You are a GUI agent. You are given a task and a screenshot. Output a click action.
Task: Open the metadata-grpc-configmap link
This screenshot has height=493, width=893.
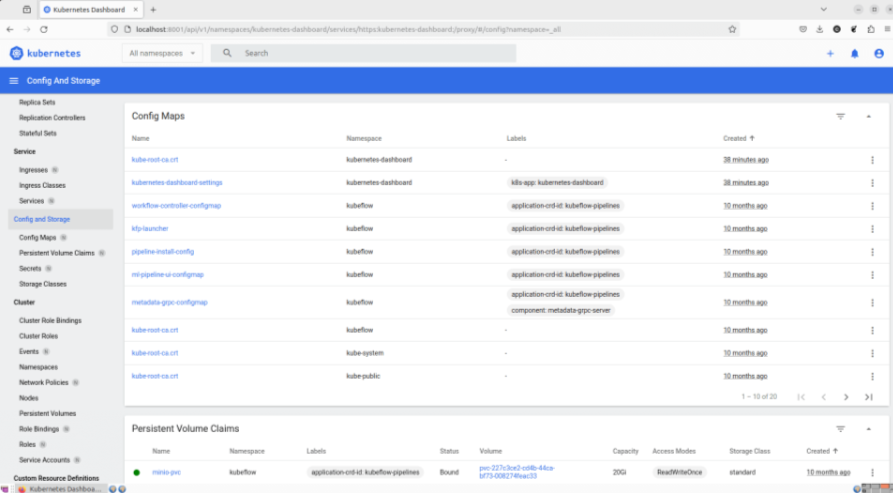[170, 302]
